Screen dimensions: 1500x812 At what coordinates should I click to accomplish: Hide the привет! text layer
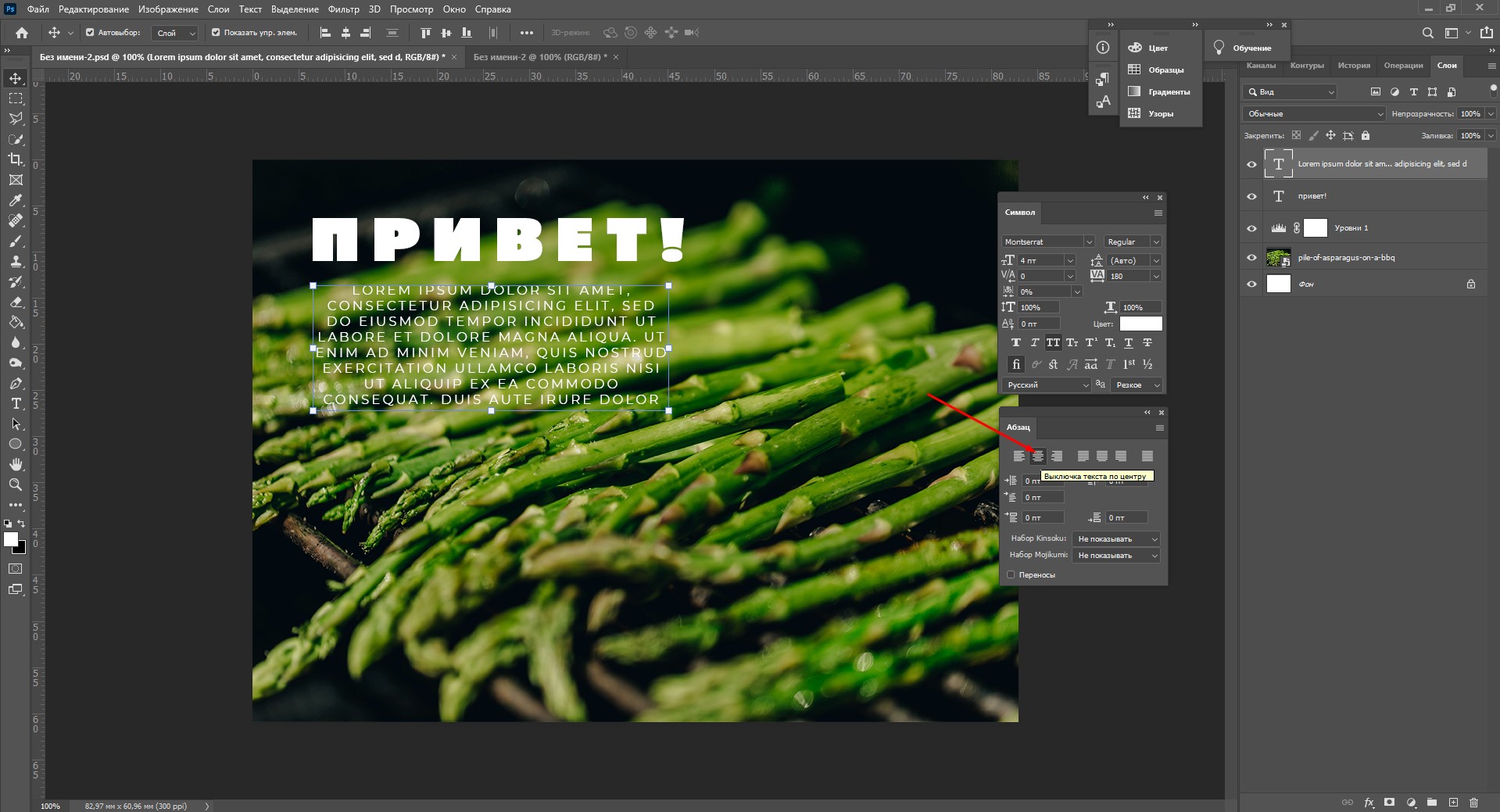[1251, 196]
